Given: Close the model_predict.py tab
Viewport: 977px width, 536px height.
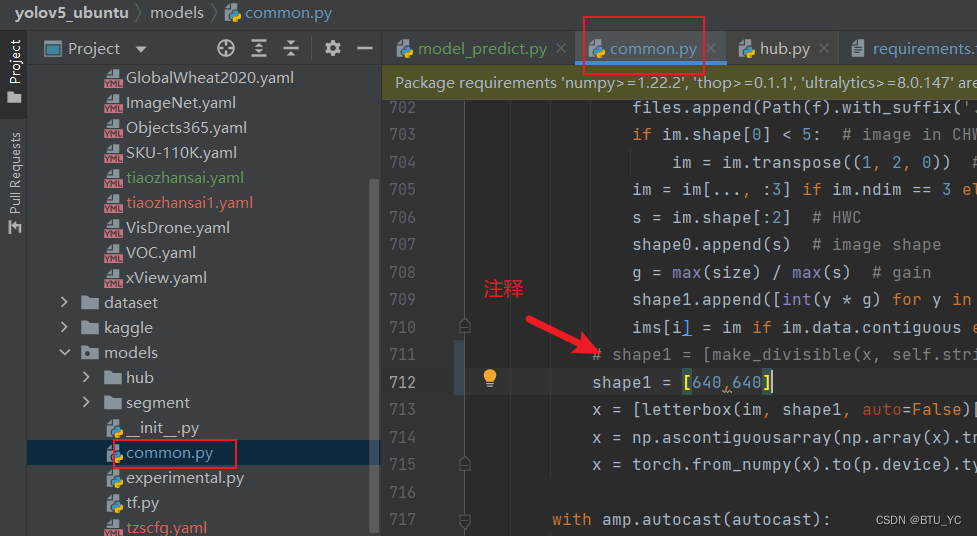Looking at the screenshot, I should click(561, 48).
